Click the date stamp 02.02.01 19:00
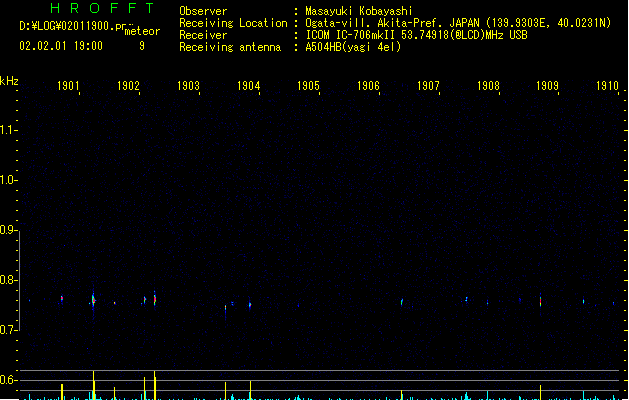 pyautogui.click(x=61, y=46)
